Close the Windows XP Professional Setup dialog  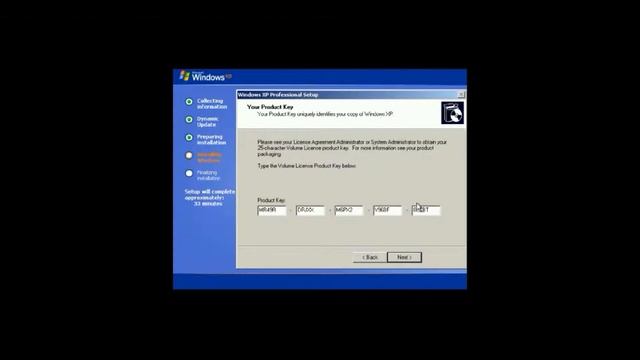coord(461,95)
